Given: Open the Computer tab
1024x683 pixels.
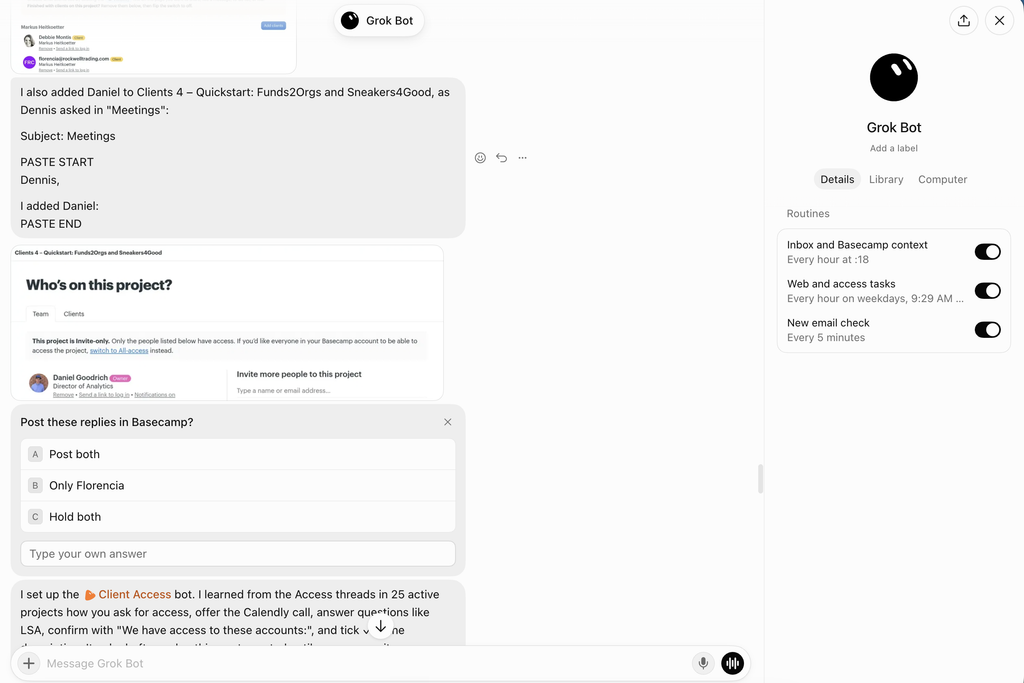Looking at the screenshot, I should click(x=942, y=180).
